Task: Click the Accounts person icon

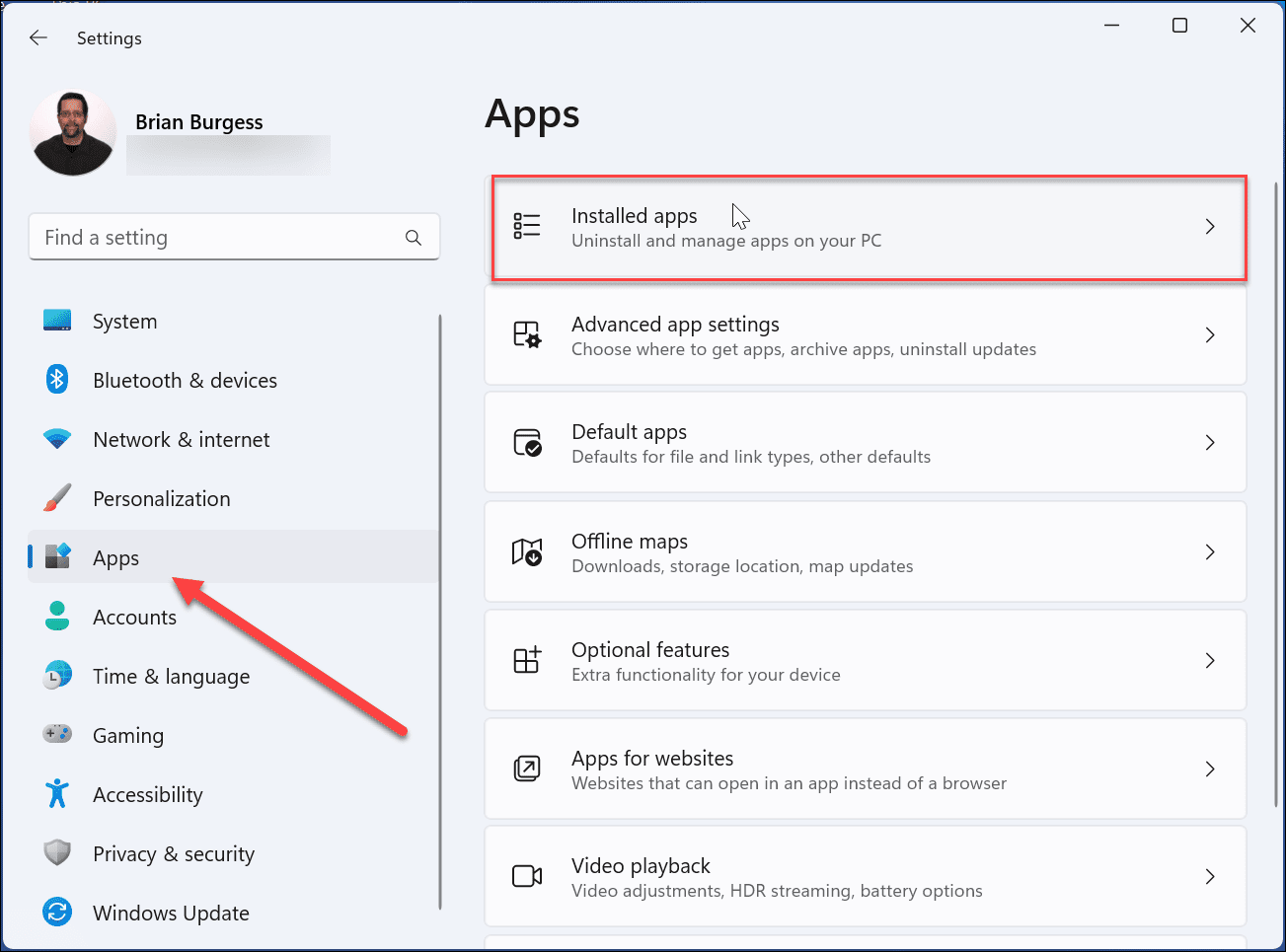Action: (x=57, y=617)
